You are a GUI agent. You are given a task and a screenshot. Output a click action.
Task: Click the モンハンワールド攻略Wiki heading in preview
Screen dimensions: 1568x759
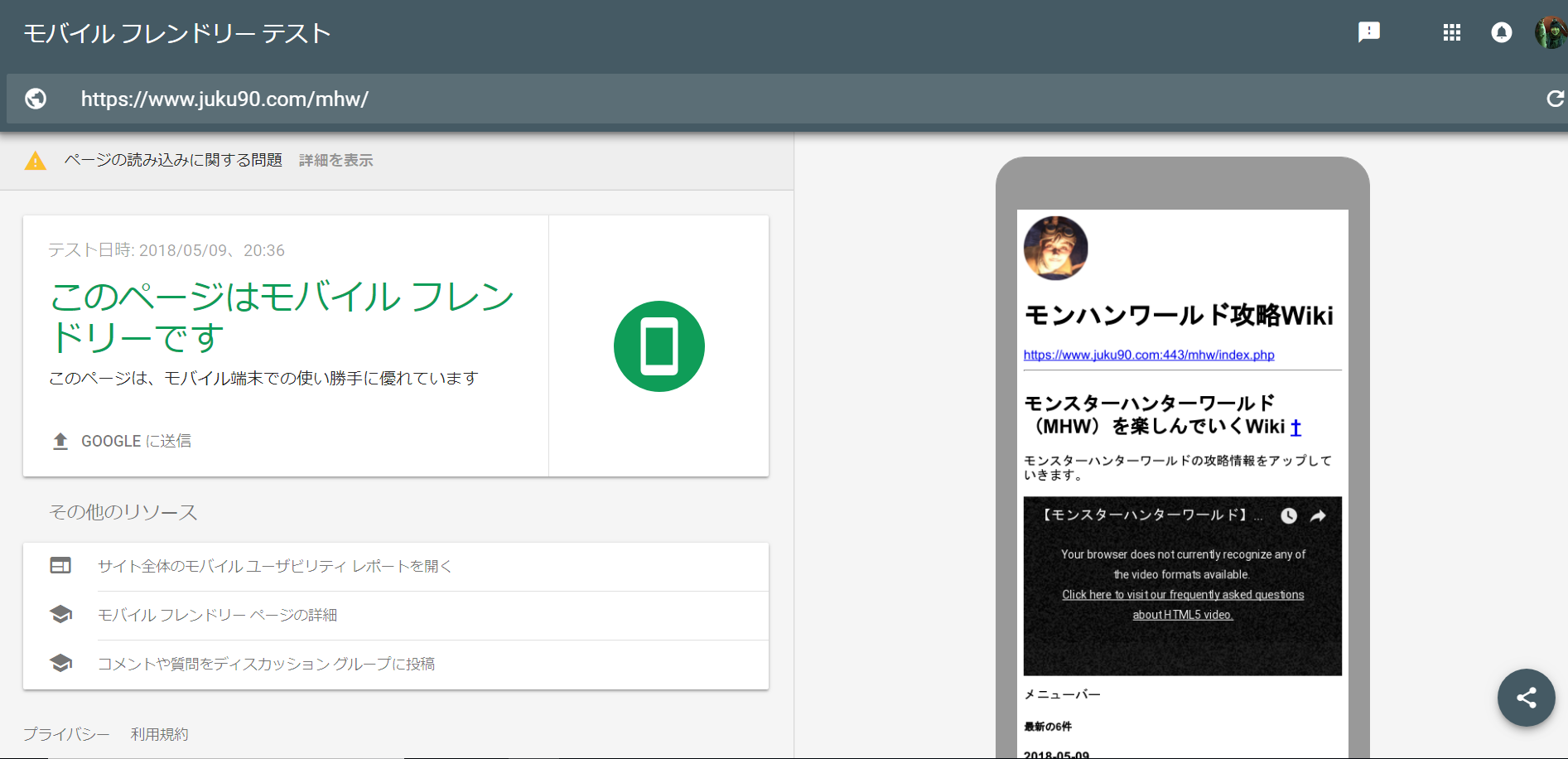click(1179, 315)
